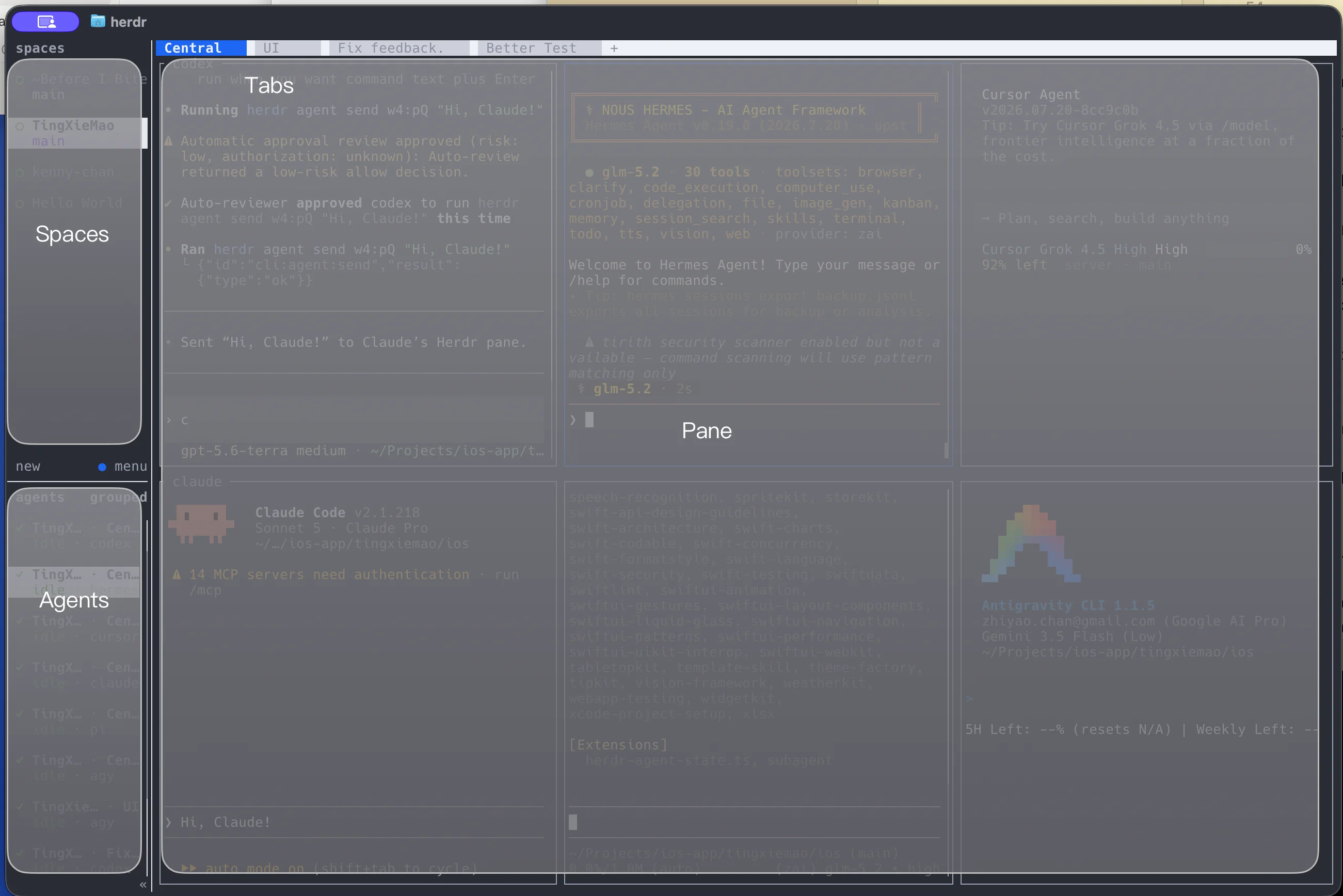Click 'Gemini 3.5 Flash (Low)' model text
Image resolution: width=1343 pixels, height=896 pixels.
1072,636
